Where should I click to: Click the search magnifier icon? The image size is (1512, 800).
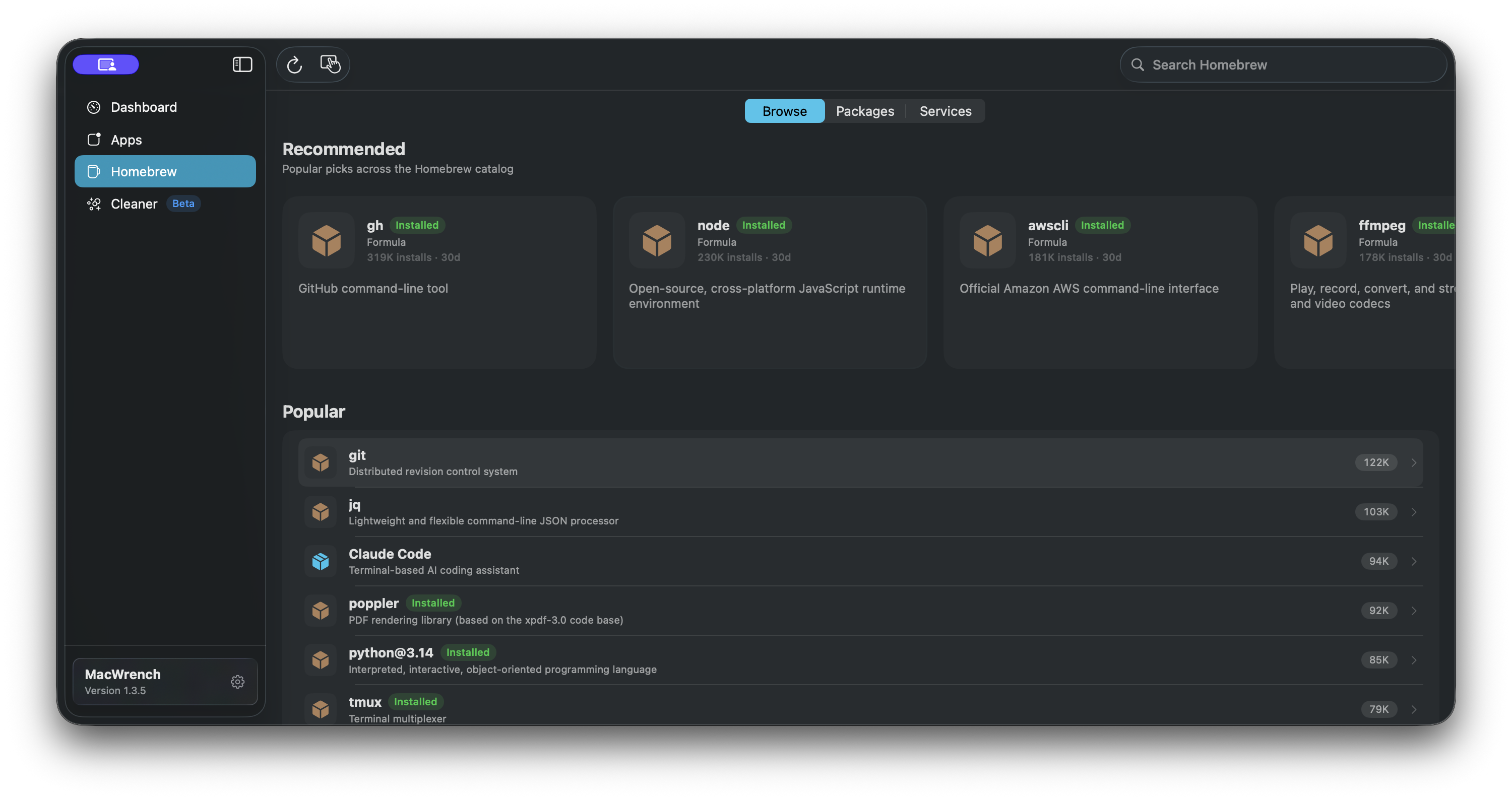(x=1138, y=64)
